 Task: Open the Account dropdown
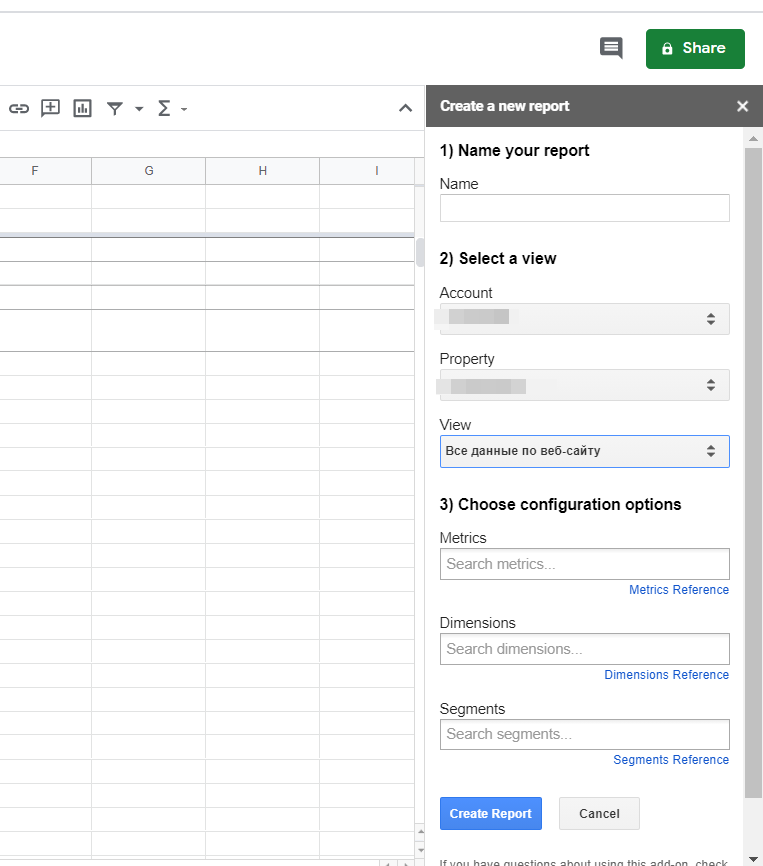pyautogui.click(x=585, y=319)
